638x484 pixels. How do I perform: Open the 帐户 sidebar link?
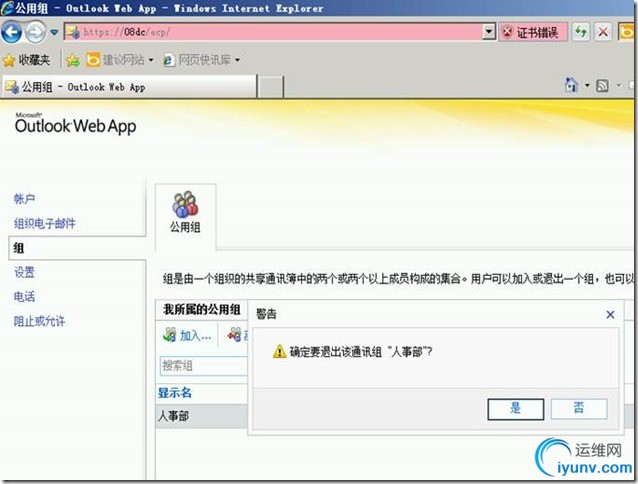(x=24, y=199)
